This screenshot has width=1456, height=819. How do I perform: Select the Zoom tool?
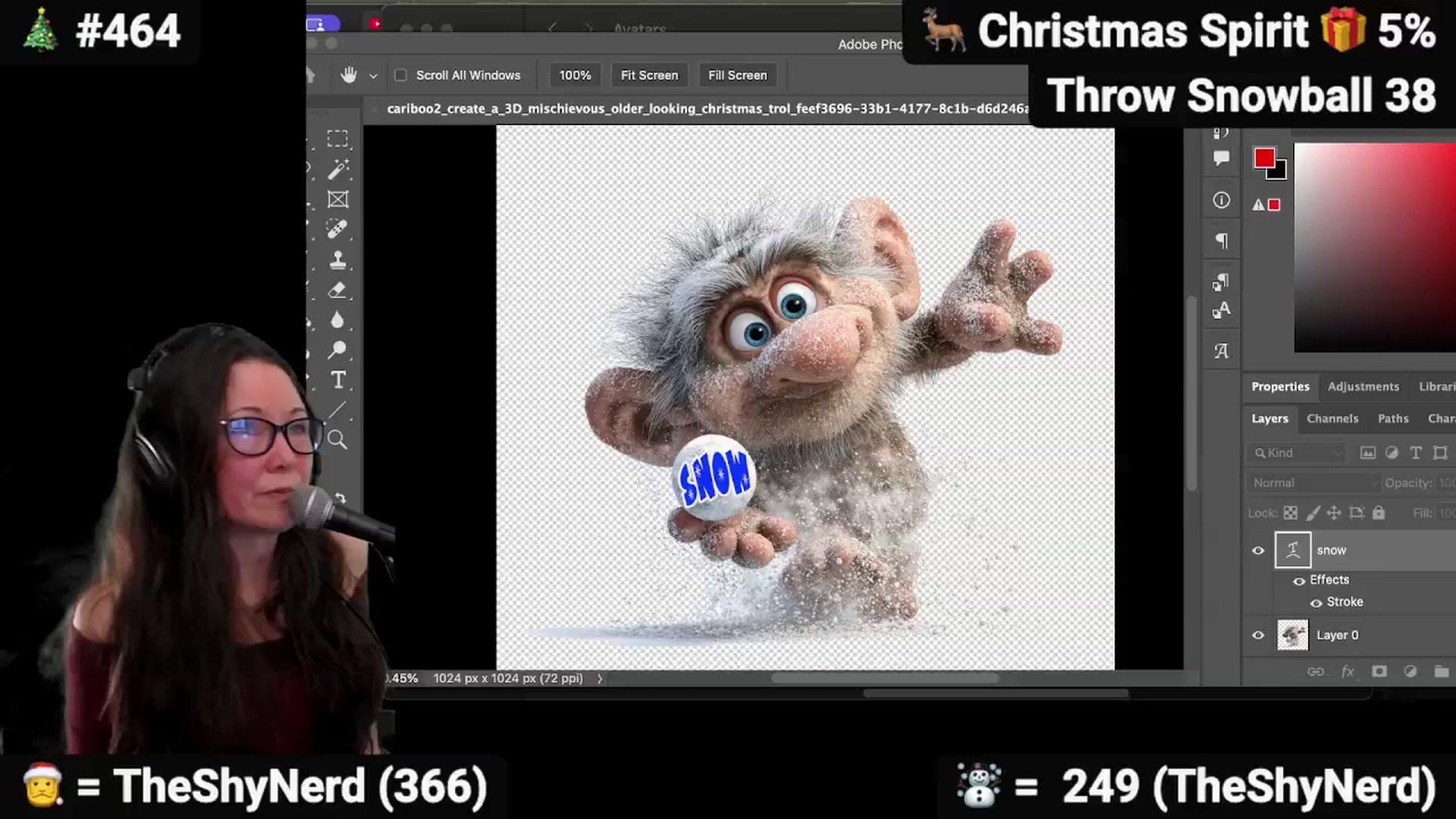tap(337, 440)
